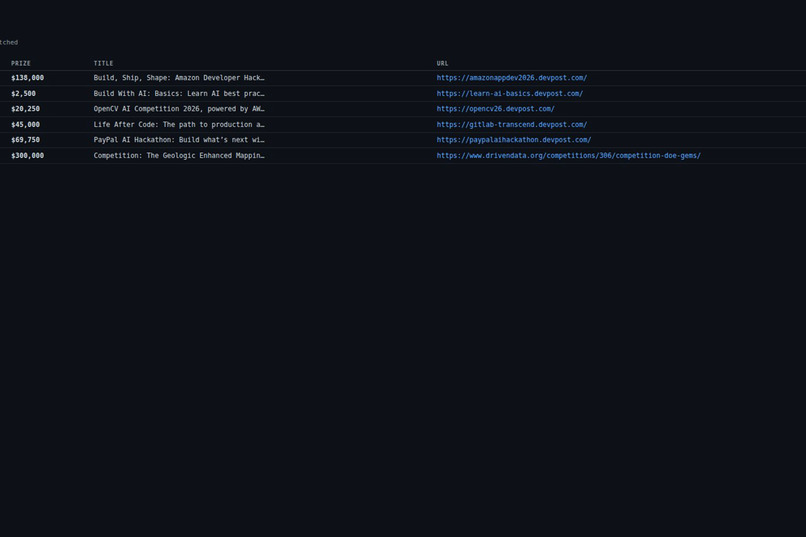Viewport: 806px width, 537px height.
Task: Click the 'Life After Code' title
Action: (x=179, y=124)
